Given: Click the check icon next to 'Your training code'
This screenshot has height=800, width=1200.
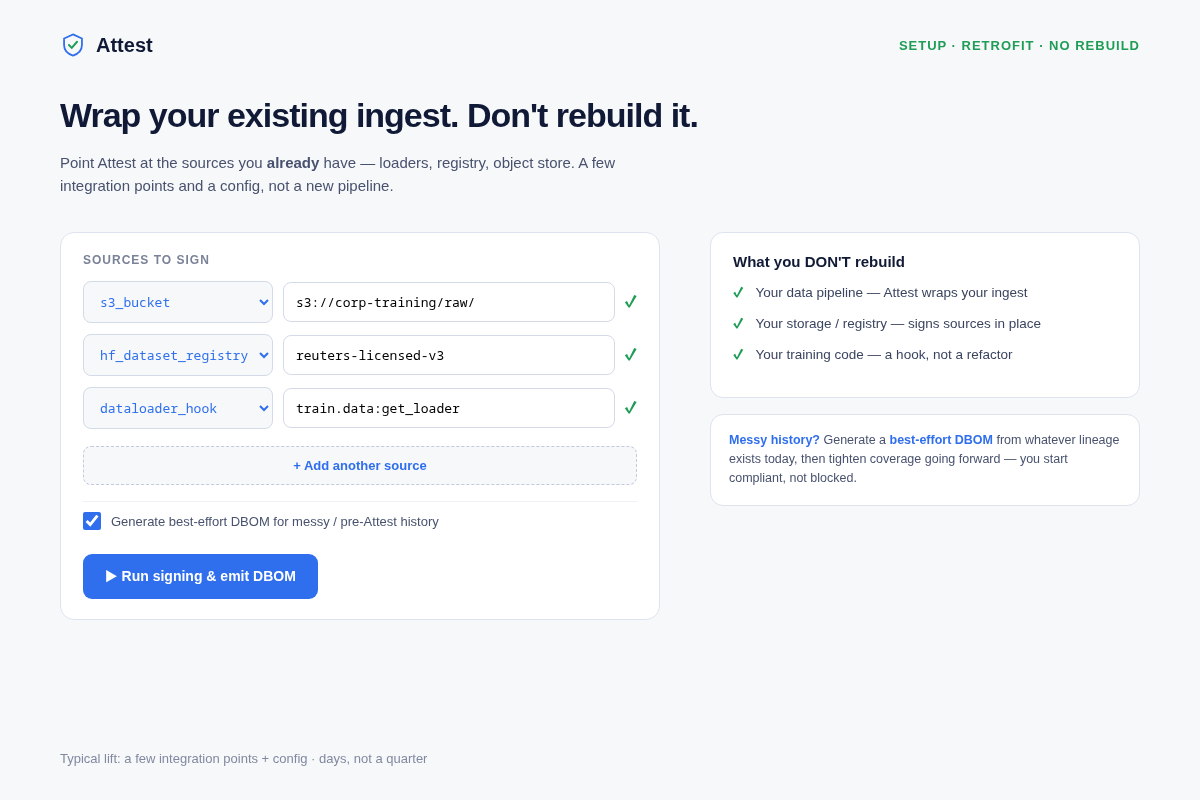Looking at the screenshot, I should pos(738,355).
